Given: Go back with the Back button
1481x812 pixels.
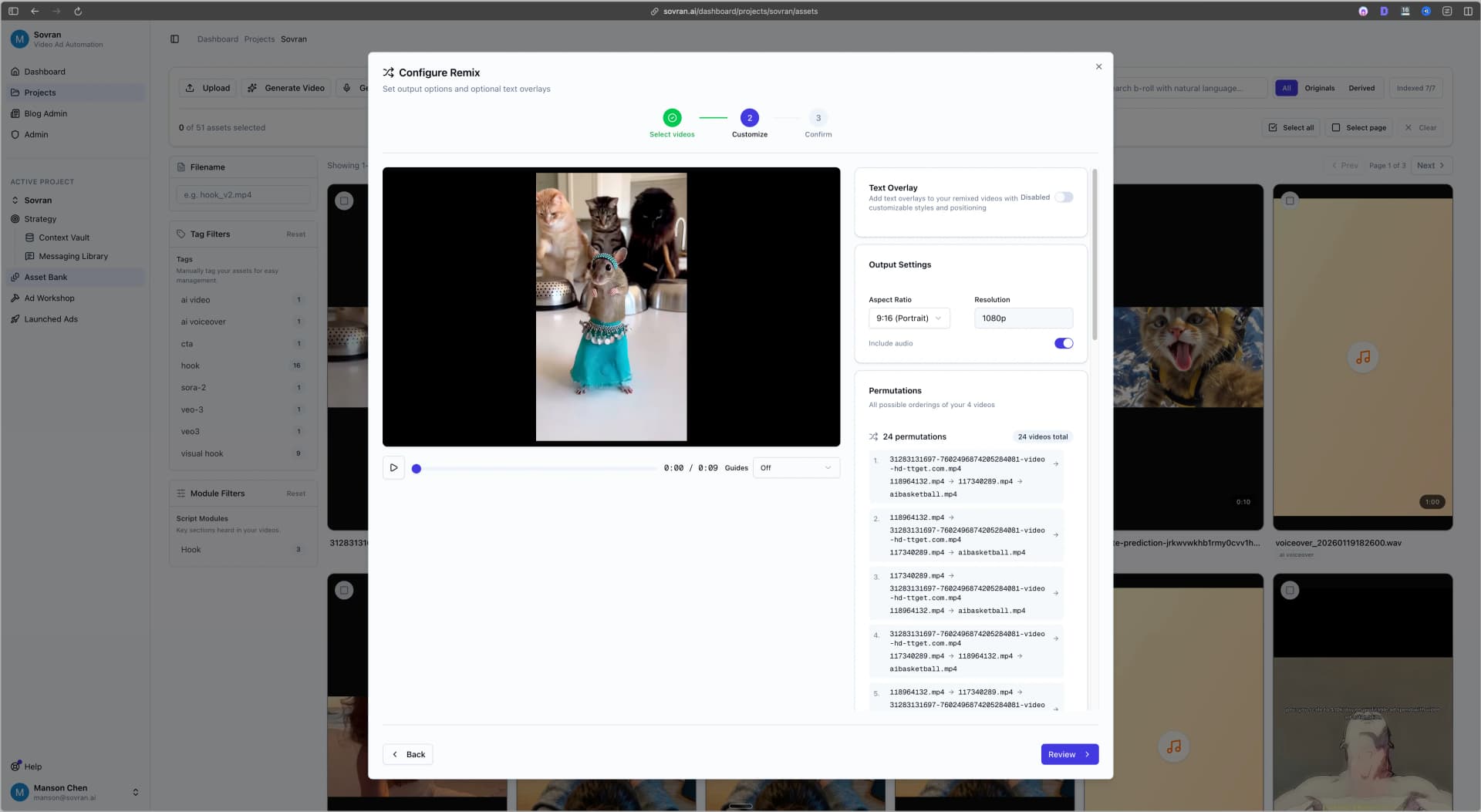Looking at the screenshot, I should (408, 754).
